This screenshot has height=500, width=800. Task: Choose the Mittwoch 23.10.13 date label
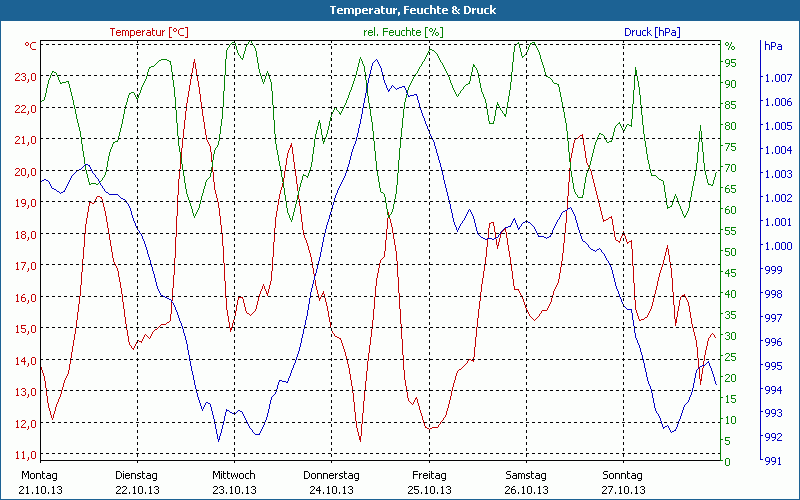(234, 482)
